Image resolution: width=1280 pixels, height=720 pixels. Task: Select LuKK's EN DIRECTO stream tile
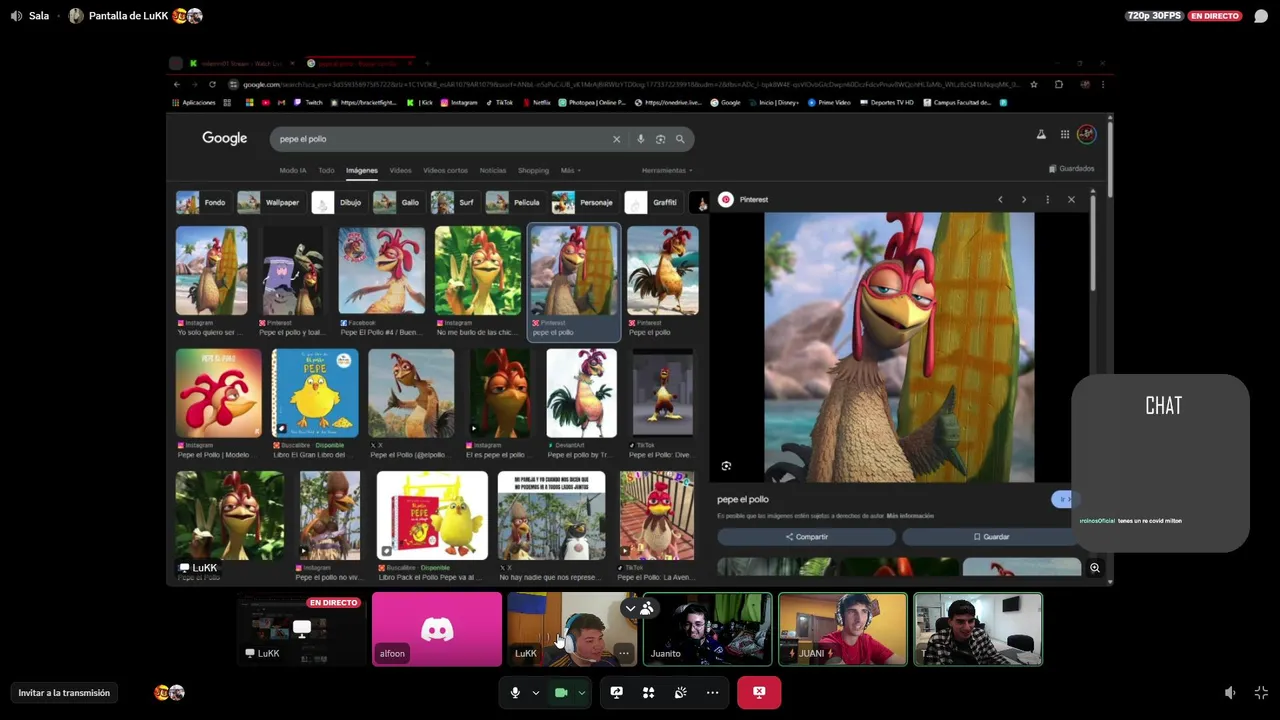point(301,629)
